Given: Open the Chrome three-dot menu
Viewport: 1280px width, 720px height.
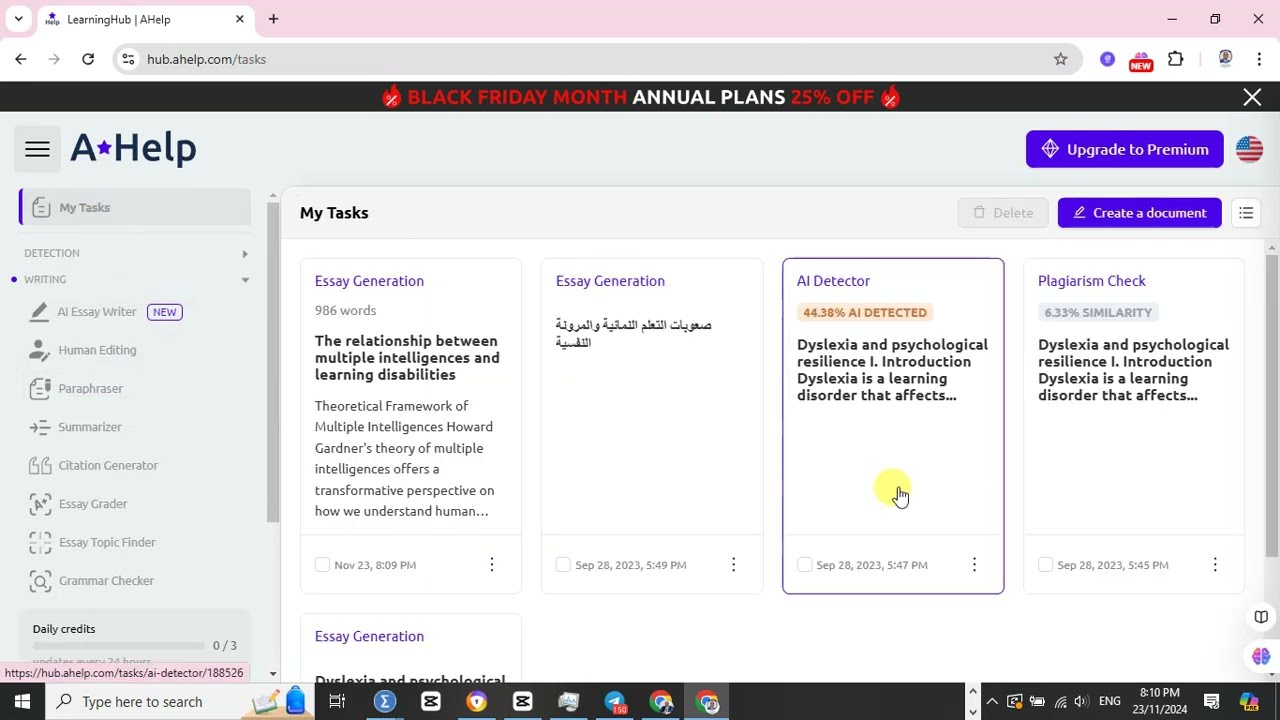Looking at the screenshot, I should pos(1259,59).
